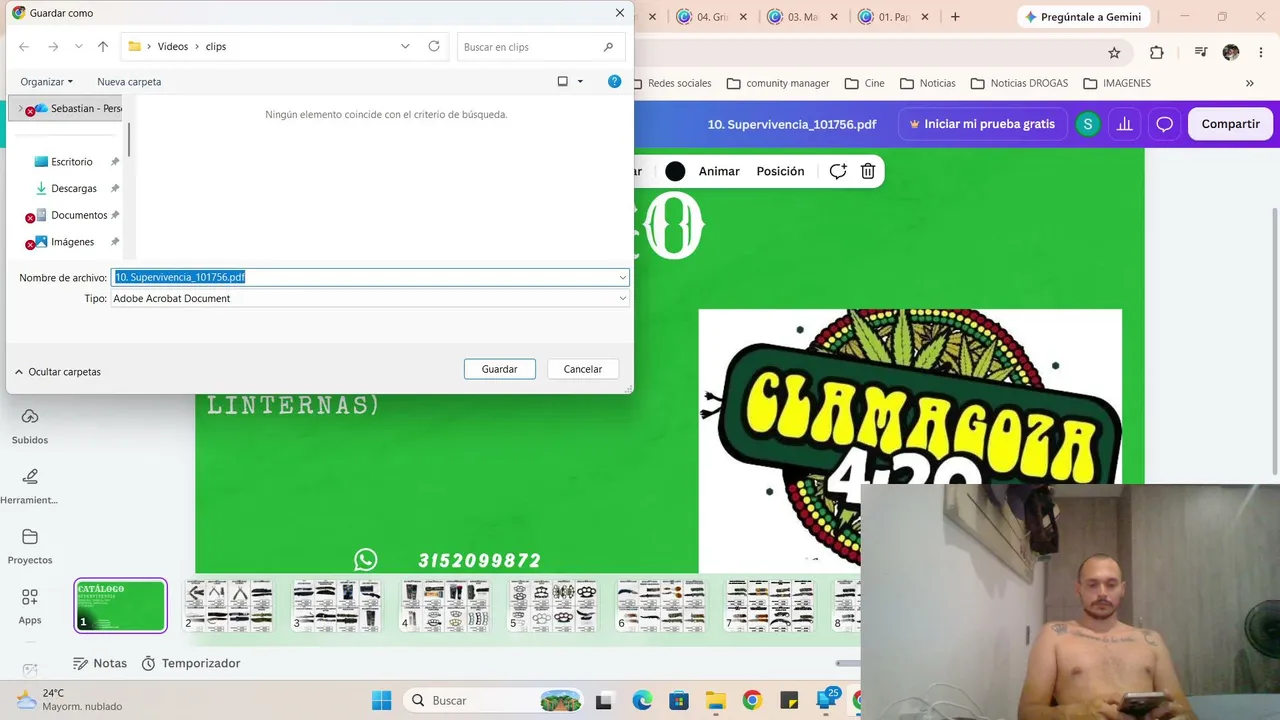This screenshot has height=720, width=1280.
Task: Open the Cine bookmark folder
Action: (x=865, y=83)
